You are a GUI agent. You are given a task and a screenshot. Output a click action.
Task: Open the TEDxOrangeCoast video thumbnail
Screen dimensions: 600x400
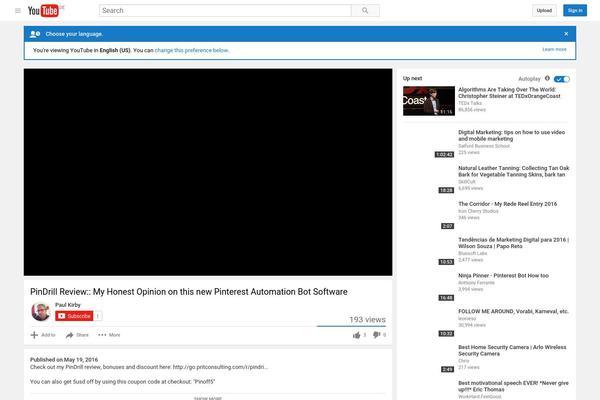[x=429, y=101]
